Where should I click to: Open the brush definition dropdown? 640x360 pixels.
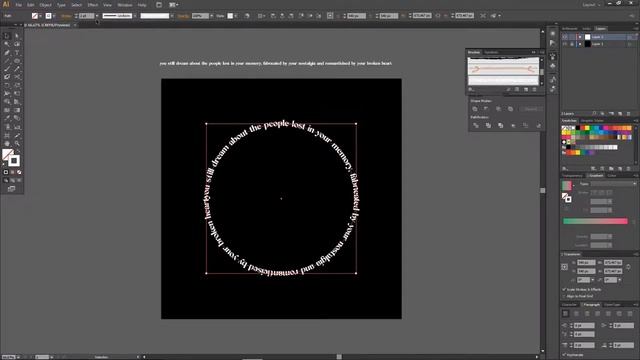click(x=171, y=16)
